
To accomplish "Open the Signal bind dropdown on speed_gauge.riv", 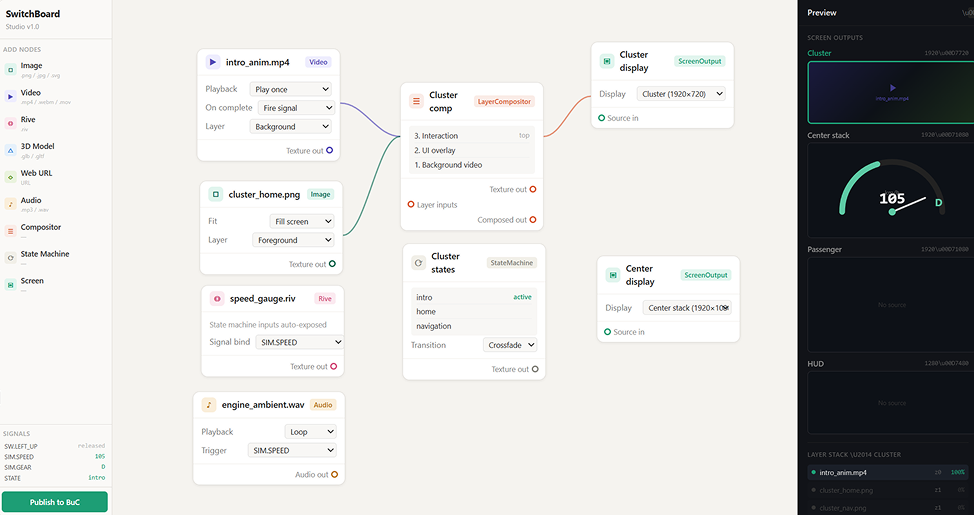I will 300,342.
